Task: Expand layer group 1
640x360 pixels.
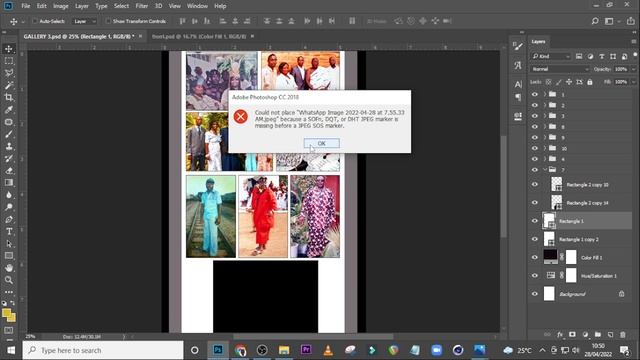Action: click(544, 94)
